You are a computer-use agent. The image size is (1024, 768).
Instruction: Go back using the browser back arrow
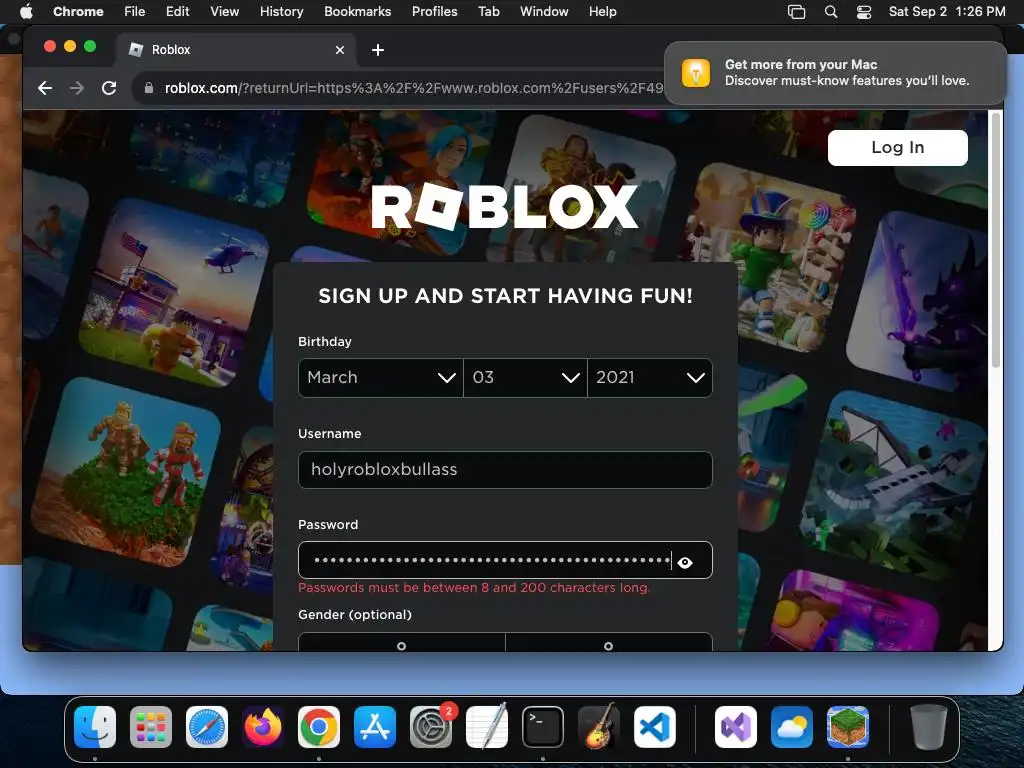[x=44, y=88]
